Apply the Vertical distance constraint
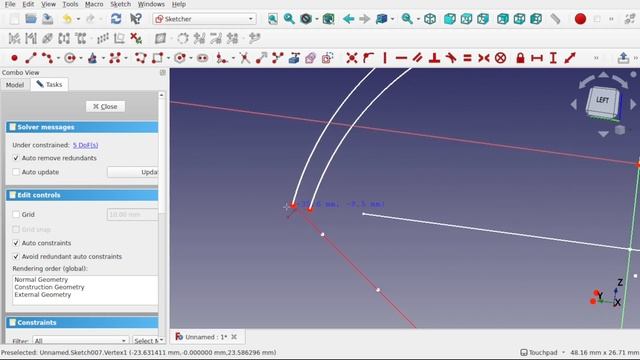 553,58
